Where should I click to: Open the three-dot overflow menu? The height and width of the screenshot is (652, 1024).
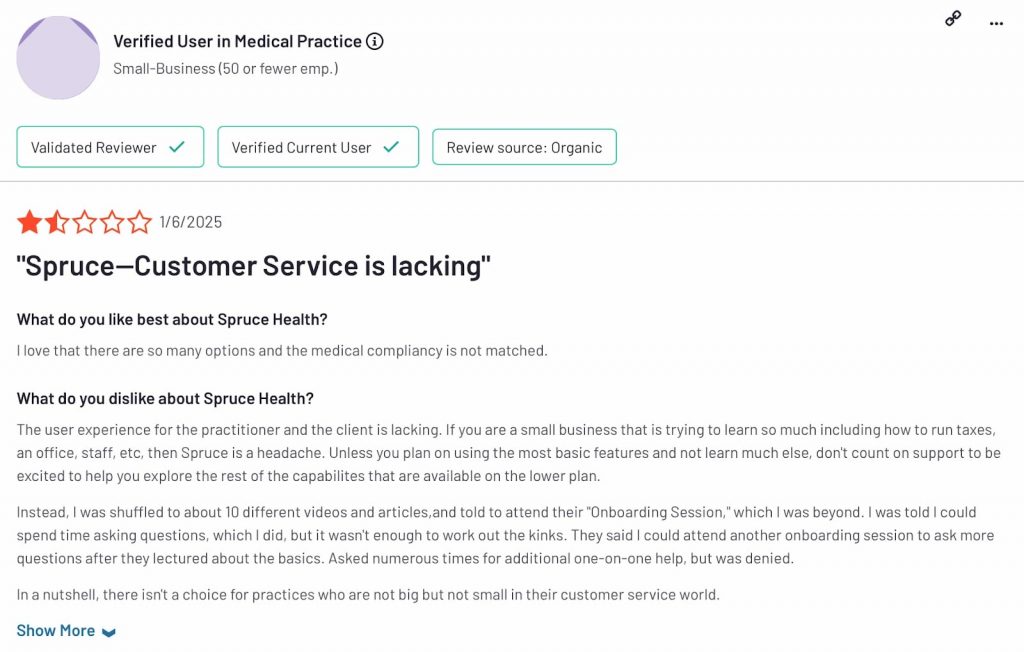click(x=997, y=22)
